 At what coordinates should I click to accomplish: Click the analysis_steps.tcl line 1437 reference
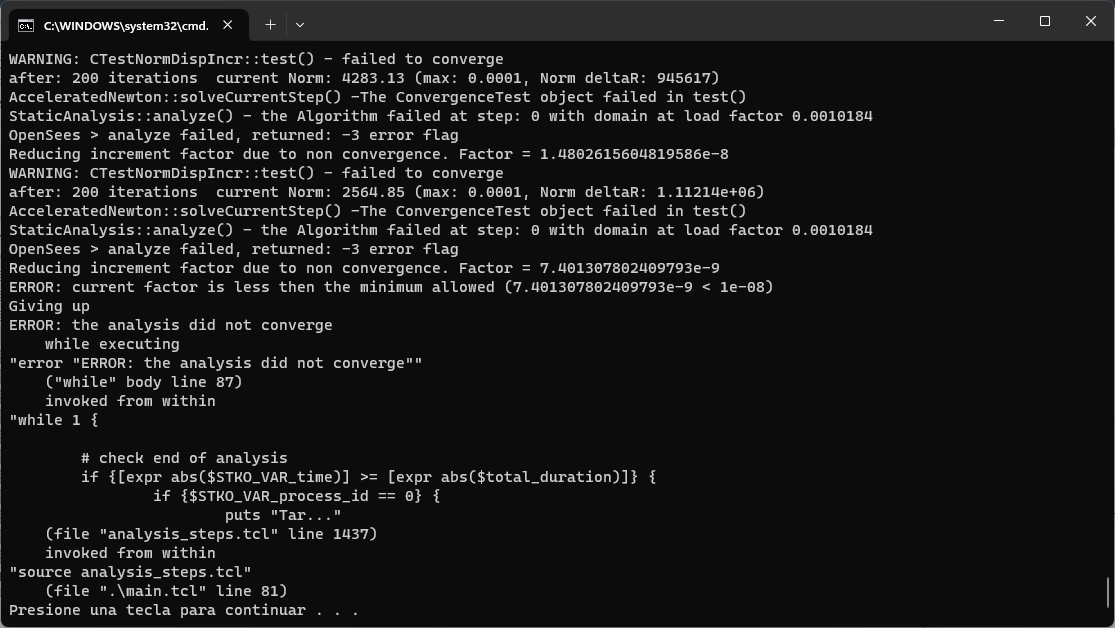click(x=211, y=534)
